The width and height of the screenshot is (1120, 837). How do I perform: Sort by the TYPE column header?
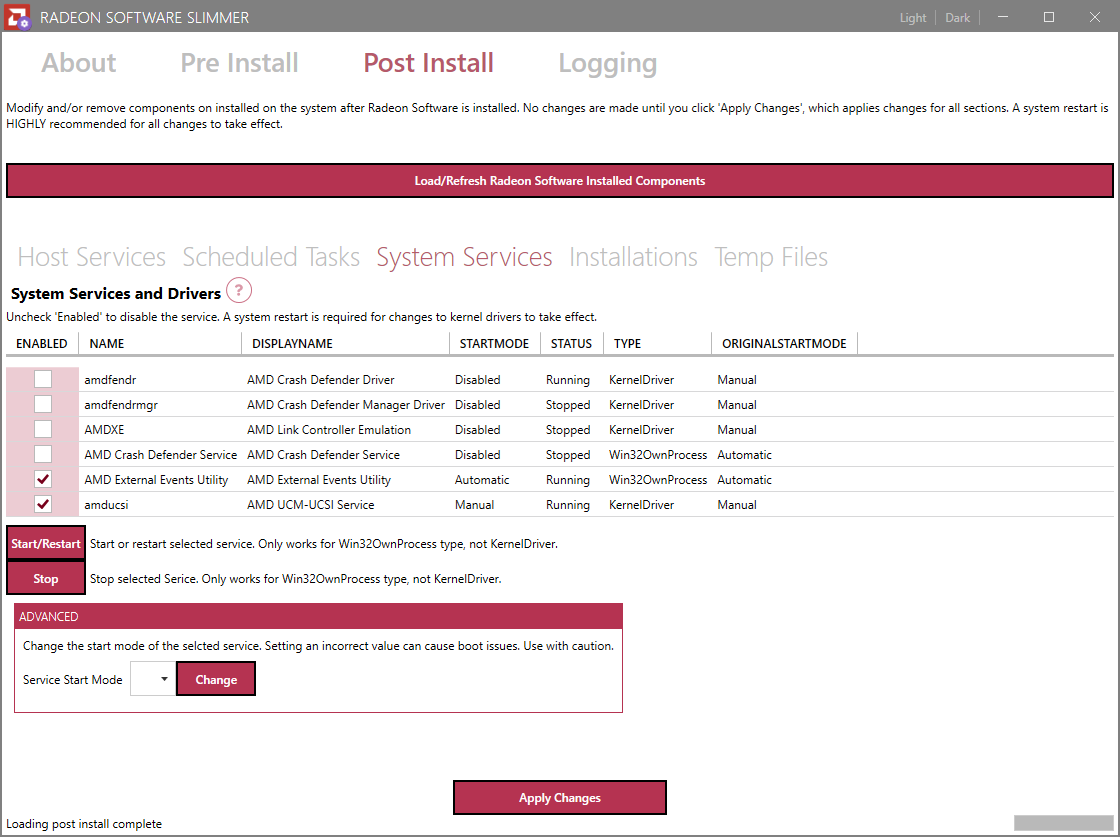pos(658,344)
